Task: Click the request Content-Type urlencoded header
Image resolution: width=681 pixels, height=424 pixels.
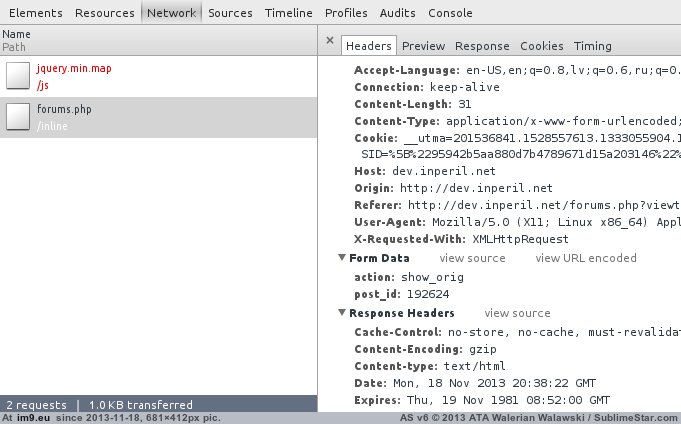Action: 517,121
